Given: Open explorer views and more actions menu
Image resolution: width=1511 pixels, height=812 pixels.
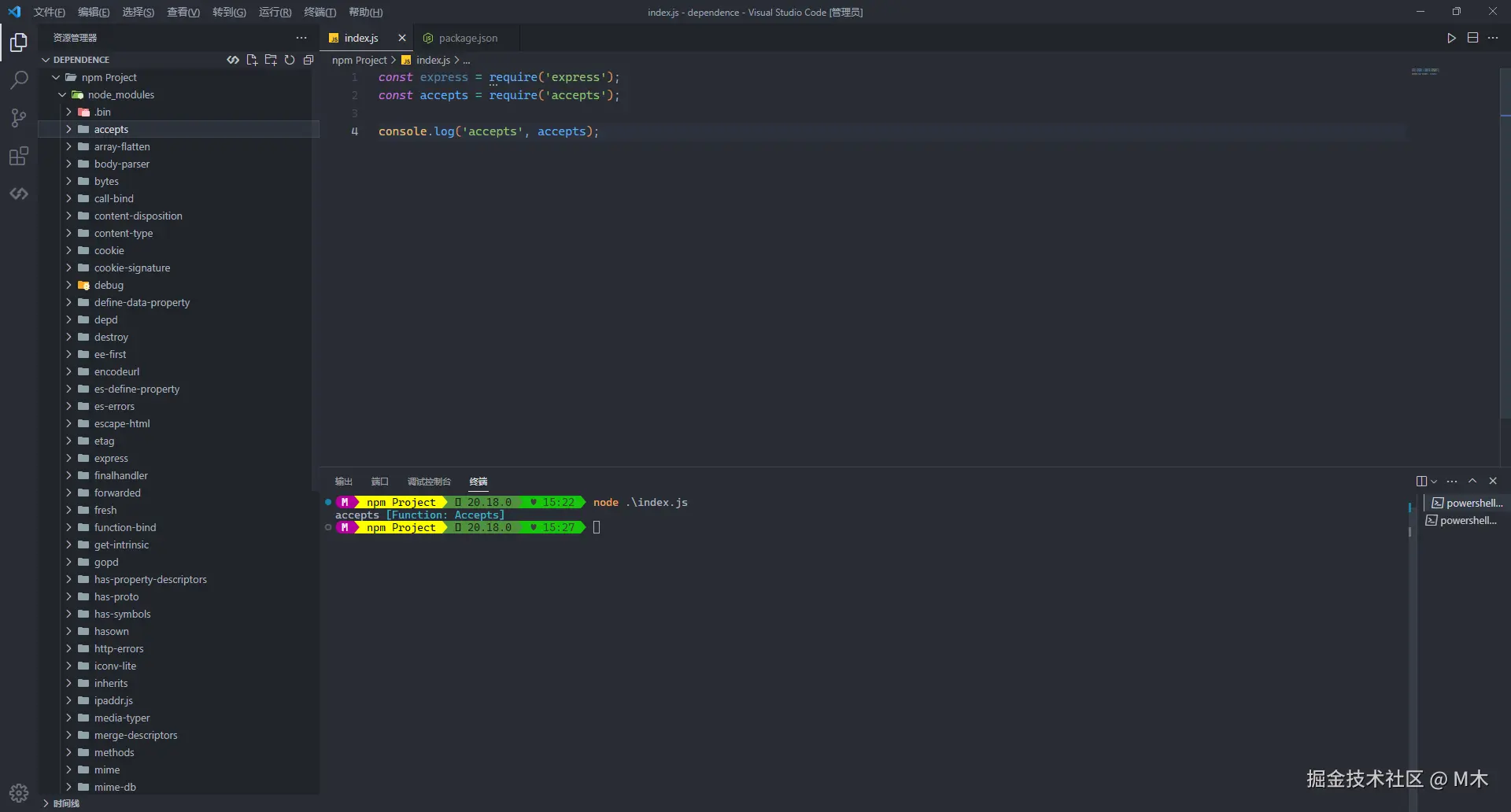Looking at the screenshot, I should click(301, 38).
